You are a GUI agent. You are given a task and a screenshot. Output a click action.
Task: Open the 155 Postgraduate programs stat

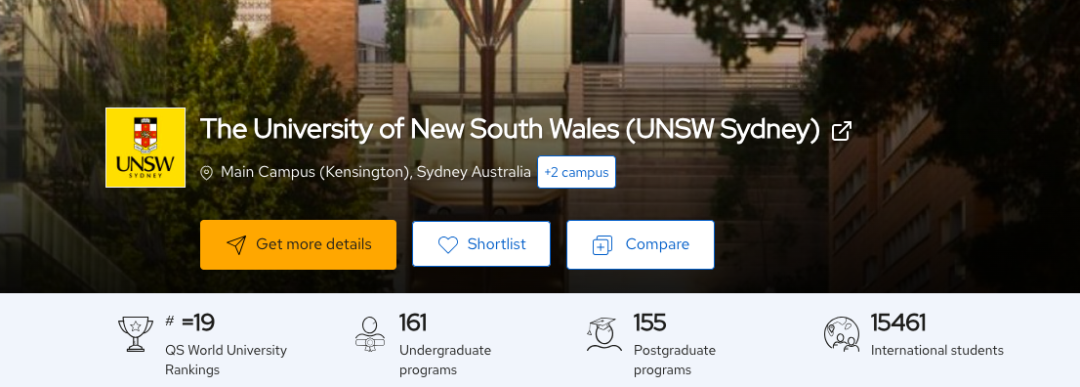click(674, 344)
